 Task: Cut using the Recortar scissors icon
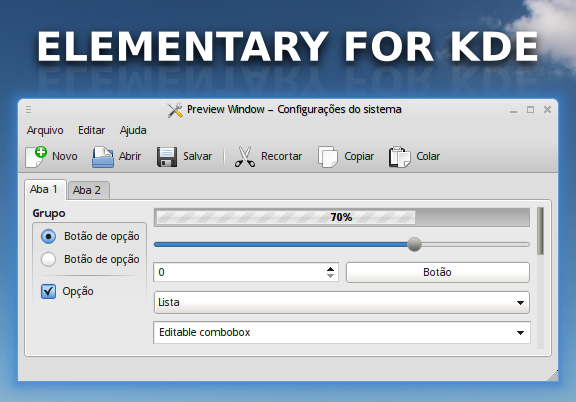tap(245, 157)
